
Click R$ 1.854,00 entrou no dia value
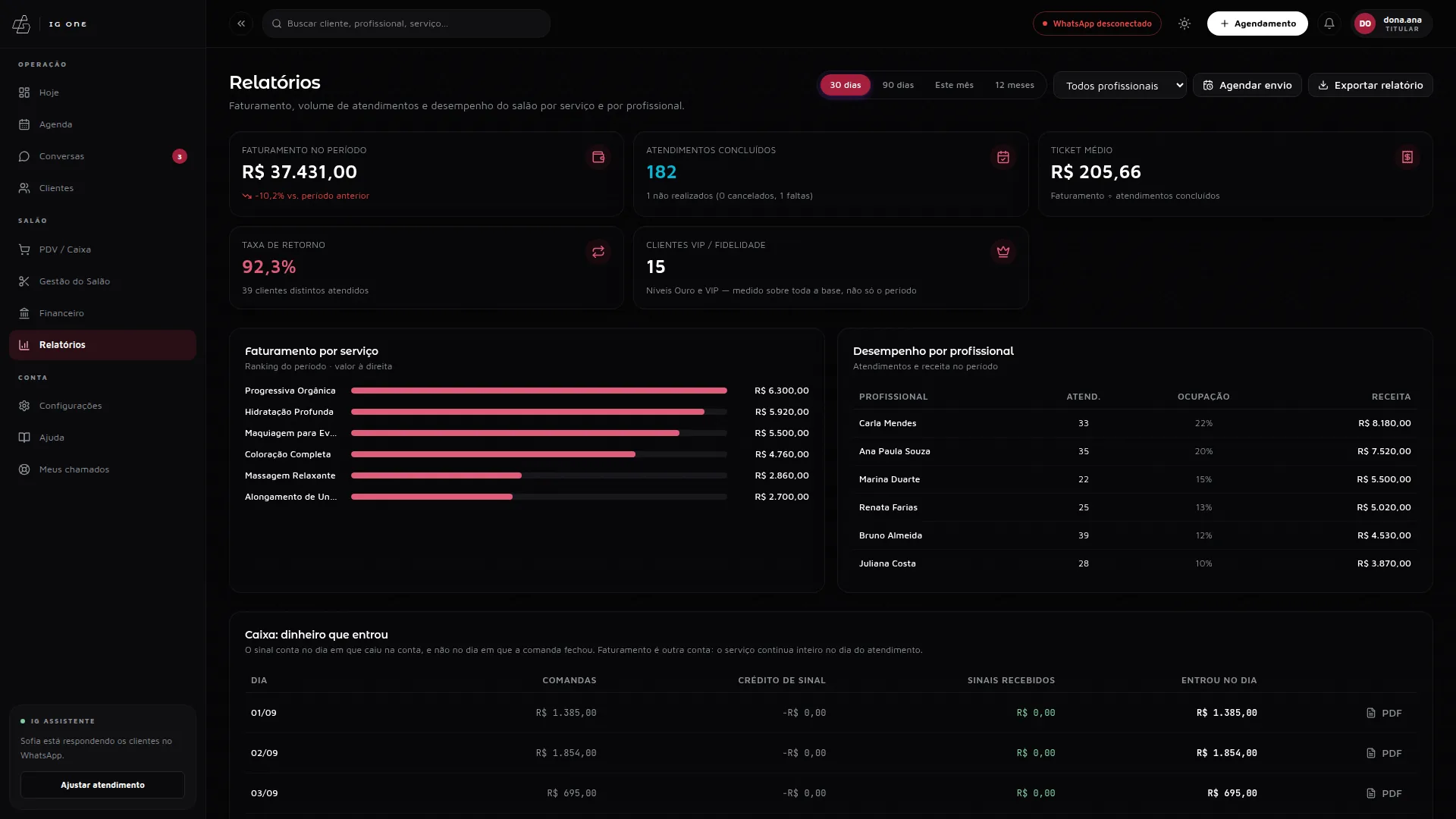(1226, 753)
